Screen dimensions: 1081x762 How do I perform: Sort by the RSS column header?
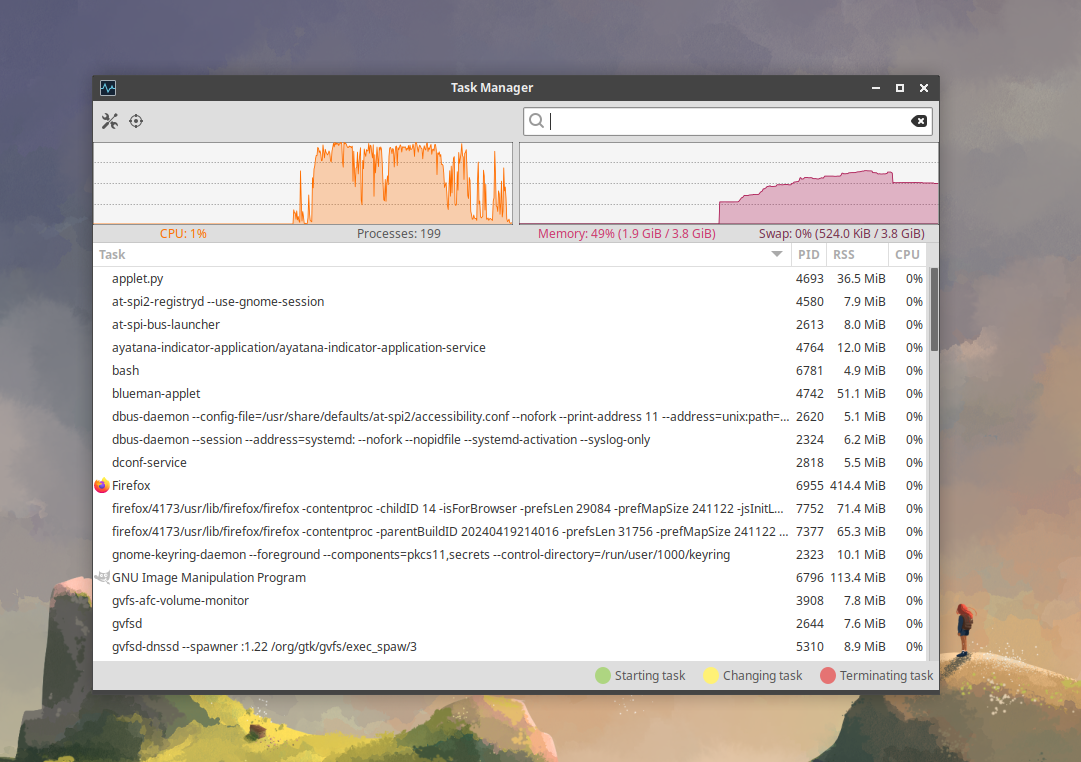point(857,254)
